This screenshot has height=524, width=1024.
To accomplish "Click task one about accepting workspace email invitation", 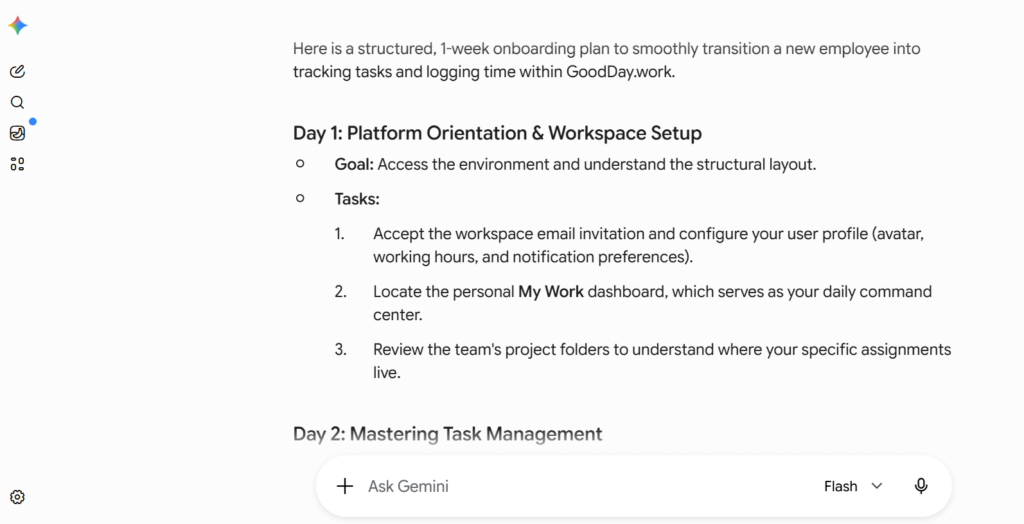I will tap(648, 245).
